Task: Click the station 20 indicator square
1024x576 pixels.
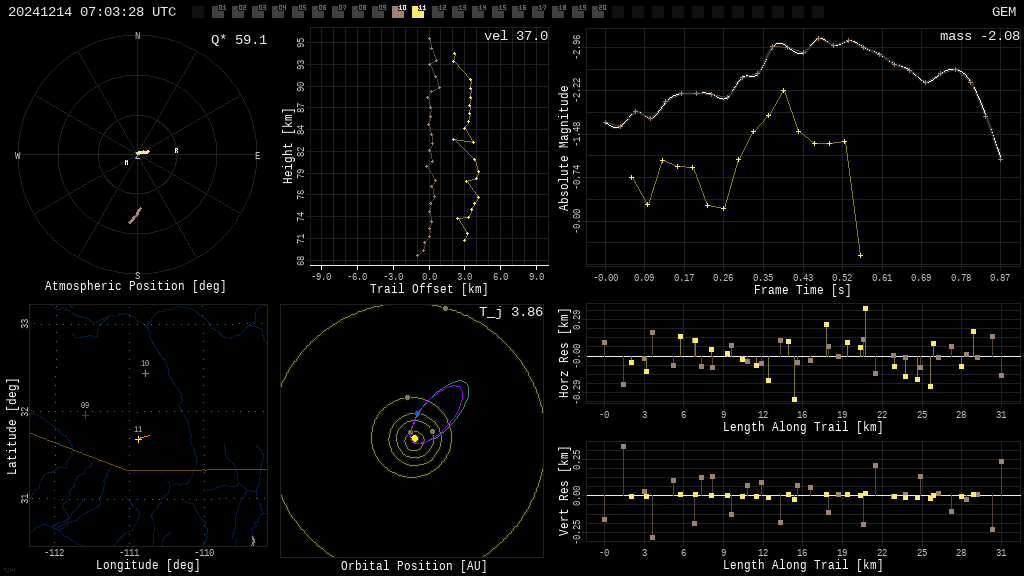Action: tap(598, 12)
